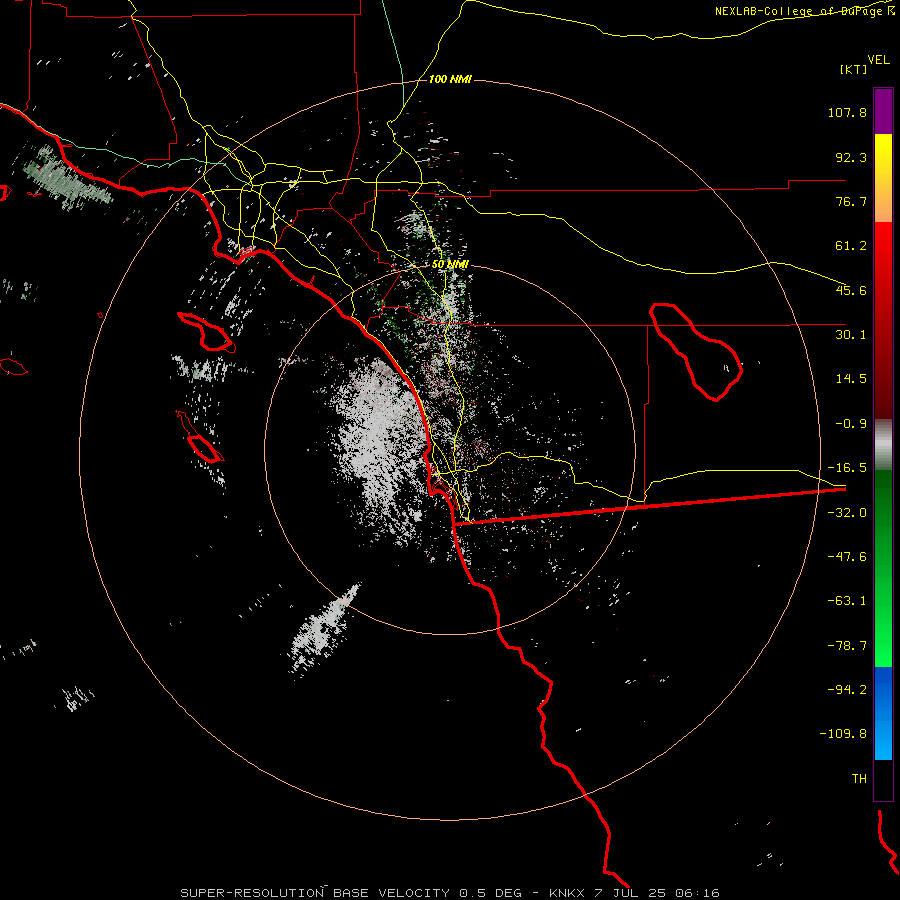Click the TH threshold label
Screen dimensions: 900x900
click(x=859, y=778)
